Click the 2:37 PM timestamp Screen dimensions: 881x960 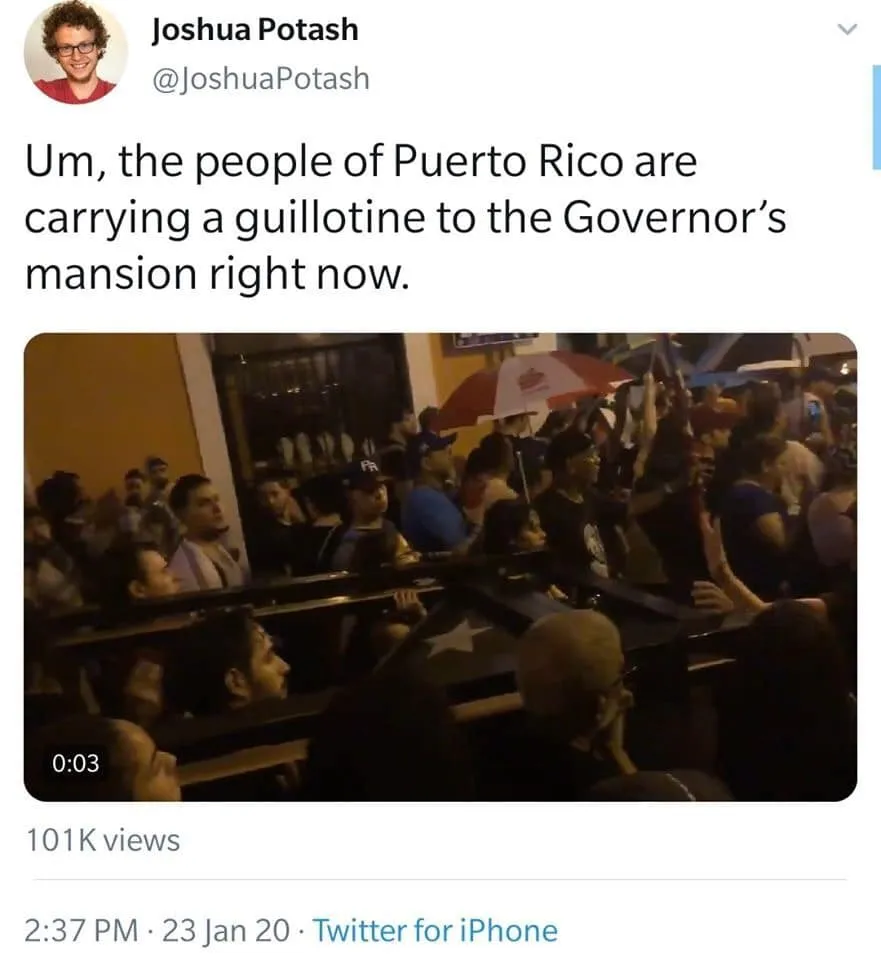coord(81,931)
